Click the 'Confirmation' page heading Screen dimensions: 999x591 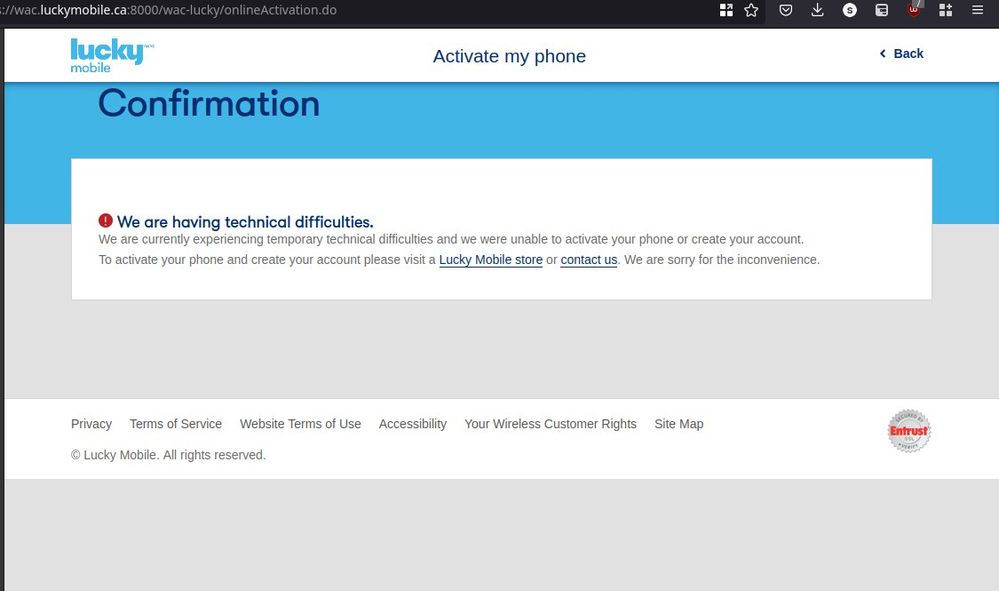click(x=209, y=103)
